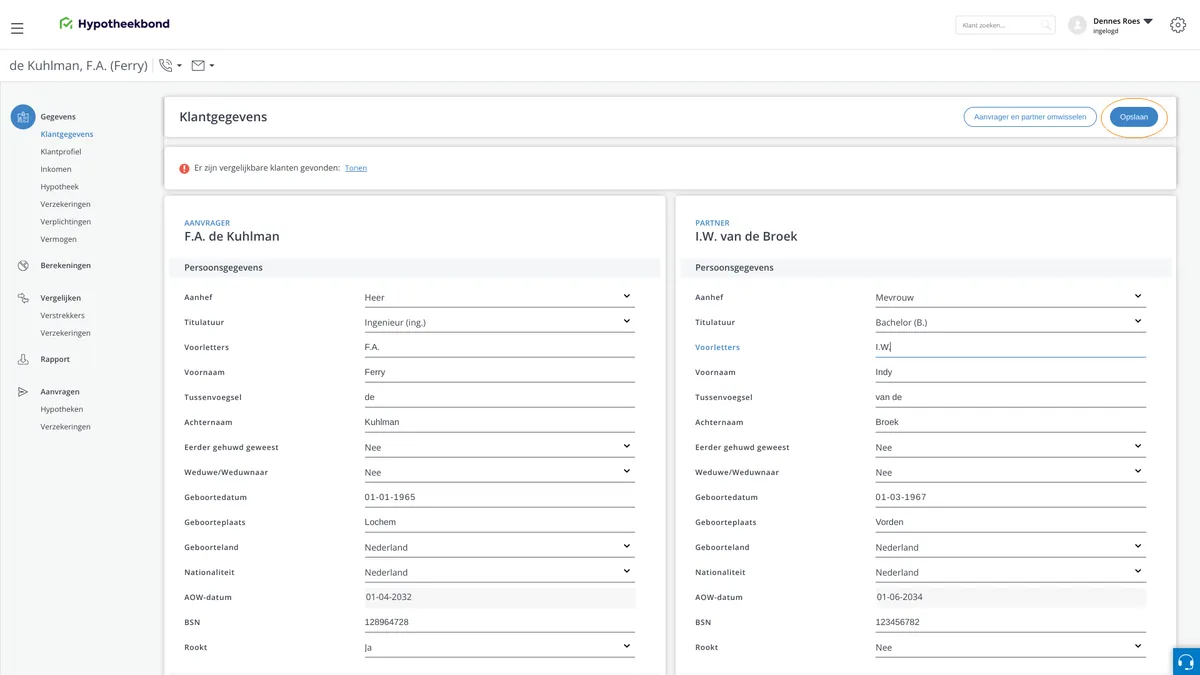Open Verstrekkers under Vergelijken

pyautogui.click(x=63, y=316)
